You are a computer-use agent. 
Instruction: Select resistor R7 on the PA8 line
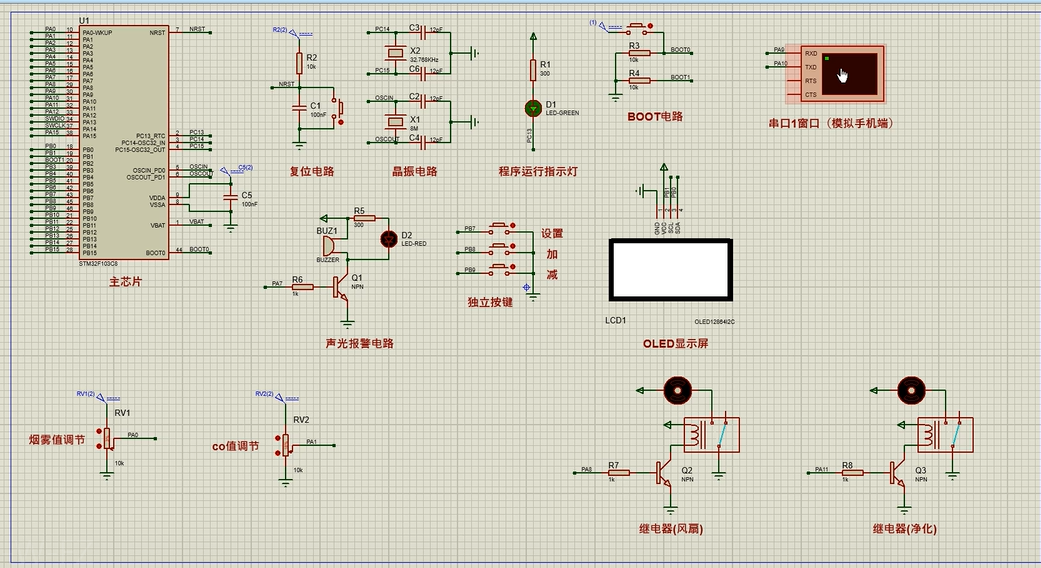click(x=618, y=472)
